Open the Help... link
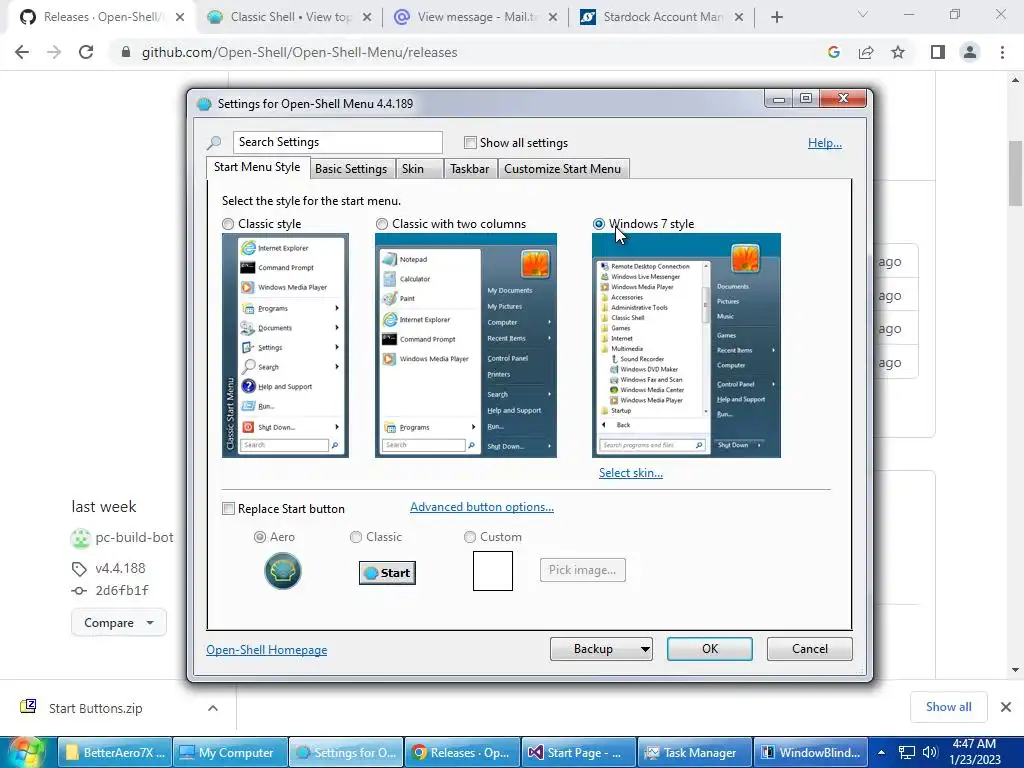The height and width of the screenshot is (768, 1024). tap(825, 143)
